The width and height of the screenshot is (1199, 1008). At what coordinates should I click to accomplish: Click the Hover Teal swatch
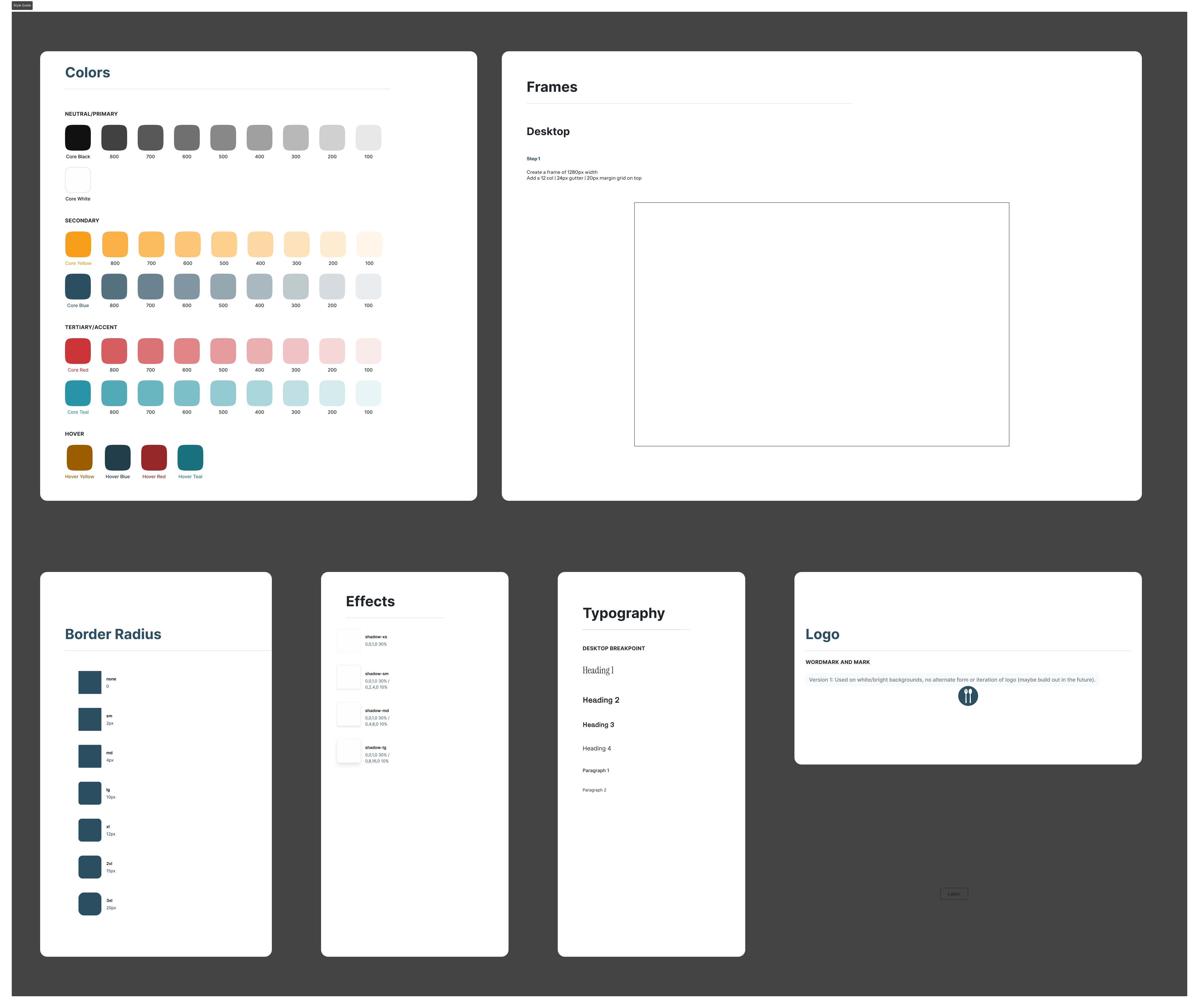190,458
